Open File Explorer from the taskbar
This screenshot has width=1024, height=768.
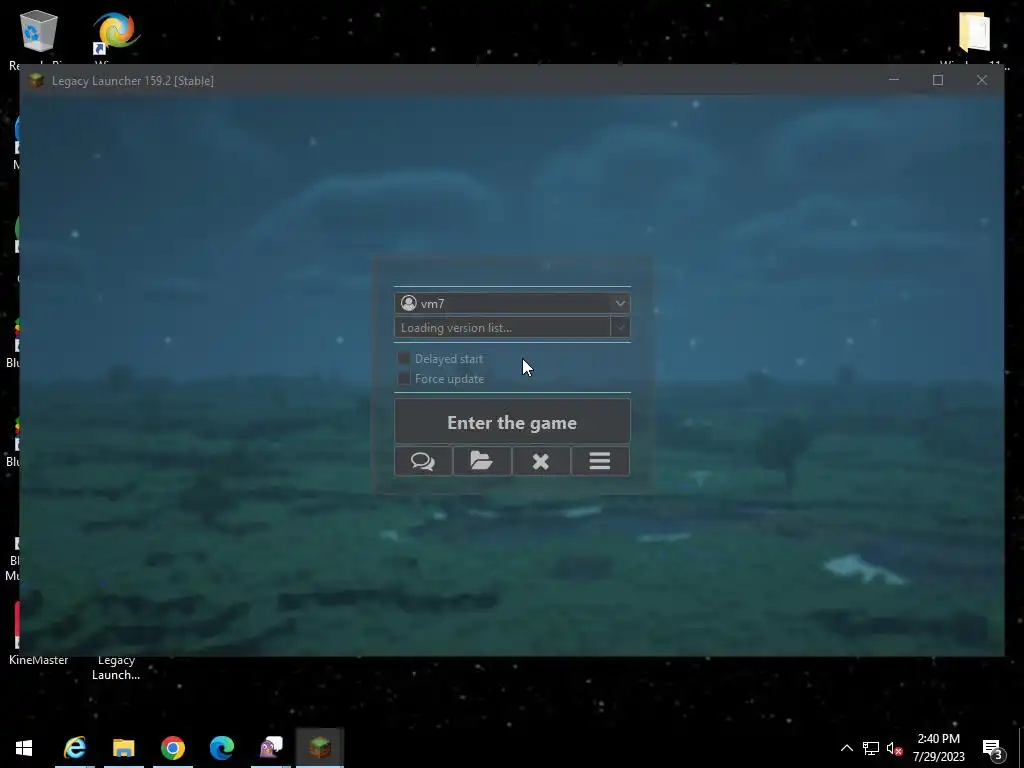123,747
